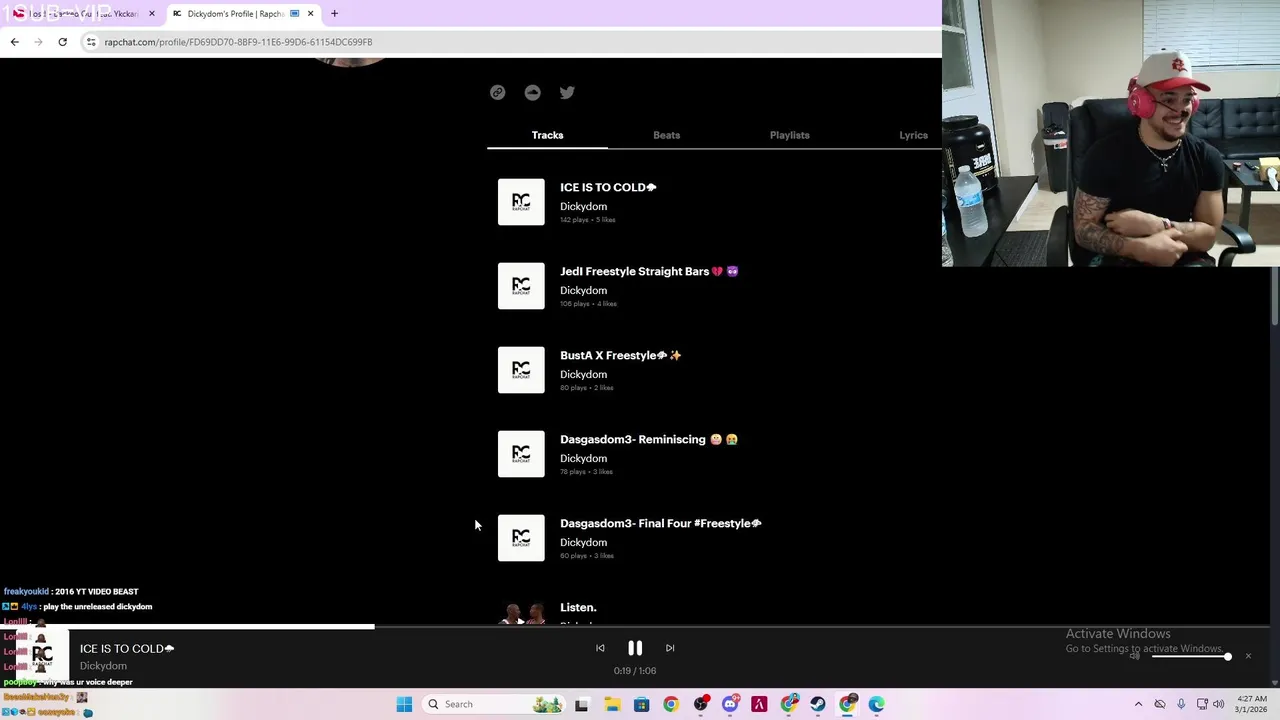Open the link icon on the profile
Screen dimensions: 1280x720
click(x=497, y=92)
